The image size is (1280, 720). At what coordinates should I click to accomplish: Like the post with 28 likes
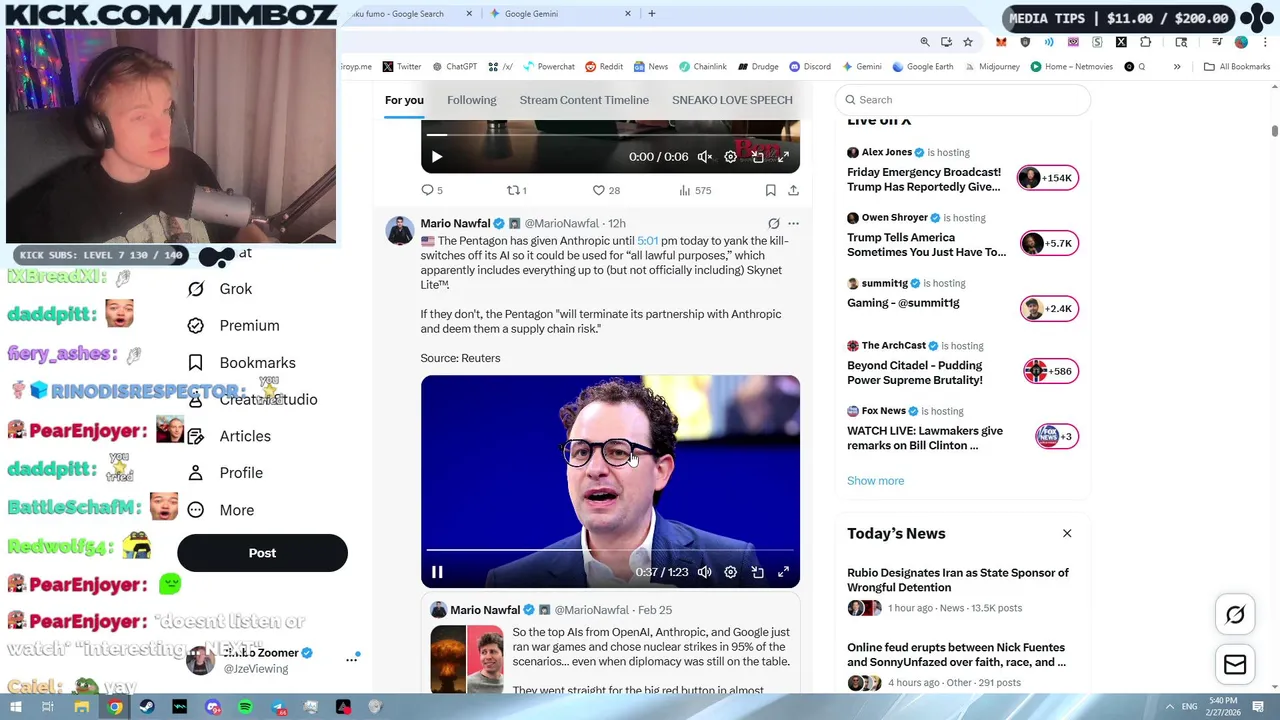point(606,190)
